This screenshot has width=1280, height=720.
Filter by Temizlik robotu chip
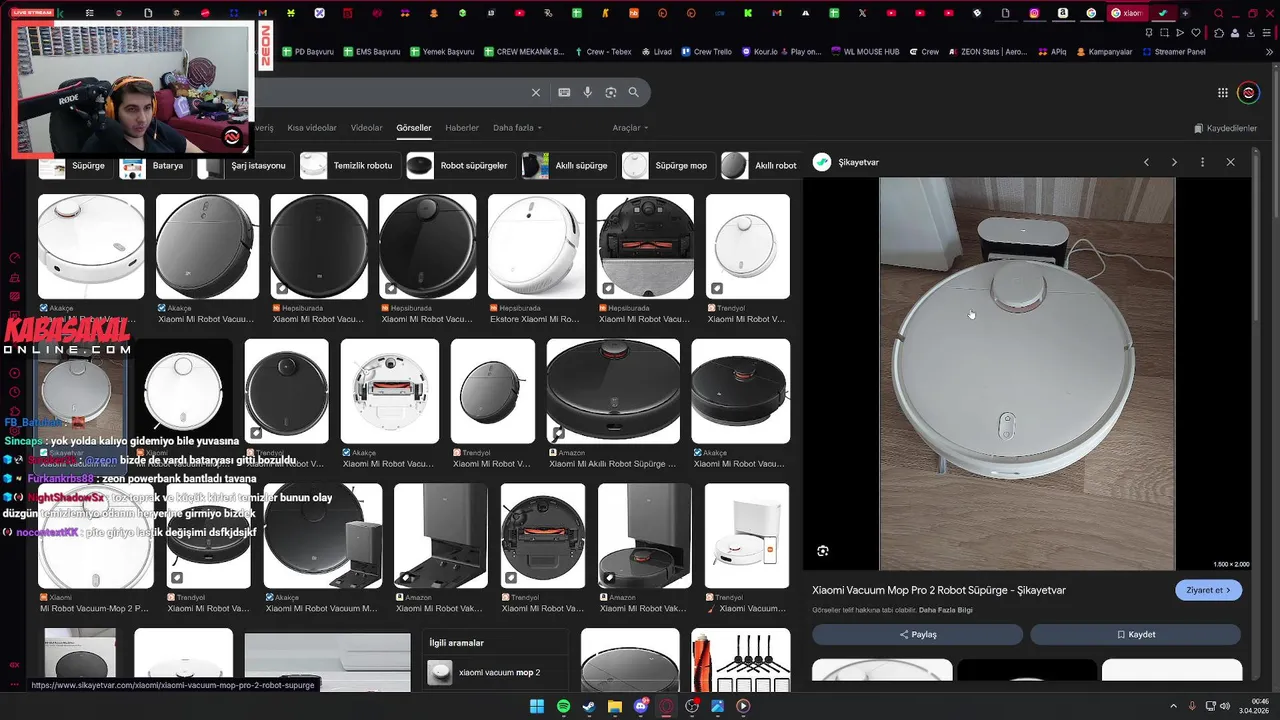tap(350, 166)
